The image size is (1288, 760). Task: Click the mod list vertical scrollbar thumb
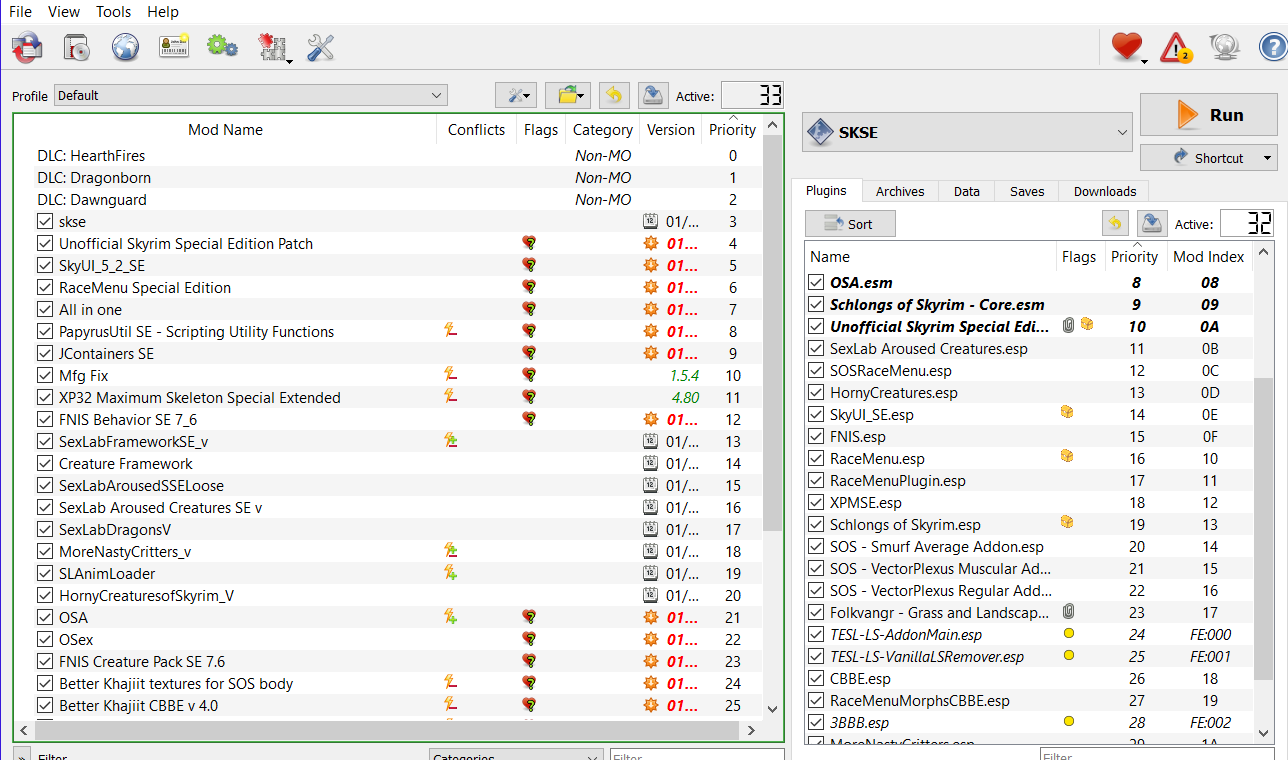click(x=772, y=335)
